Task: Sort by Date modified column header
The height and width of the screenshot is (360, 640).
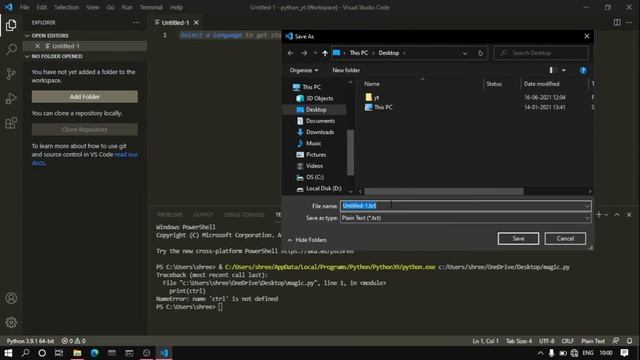Action: pos(541,84)
